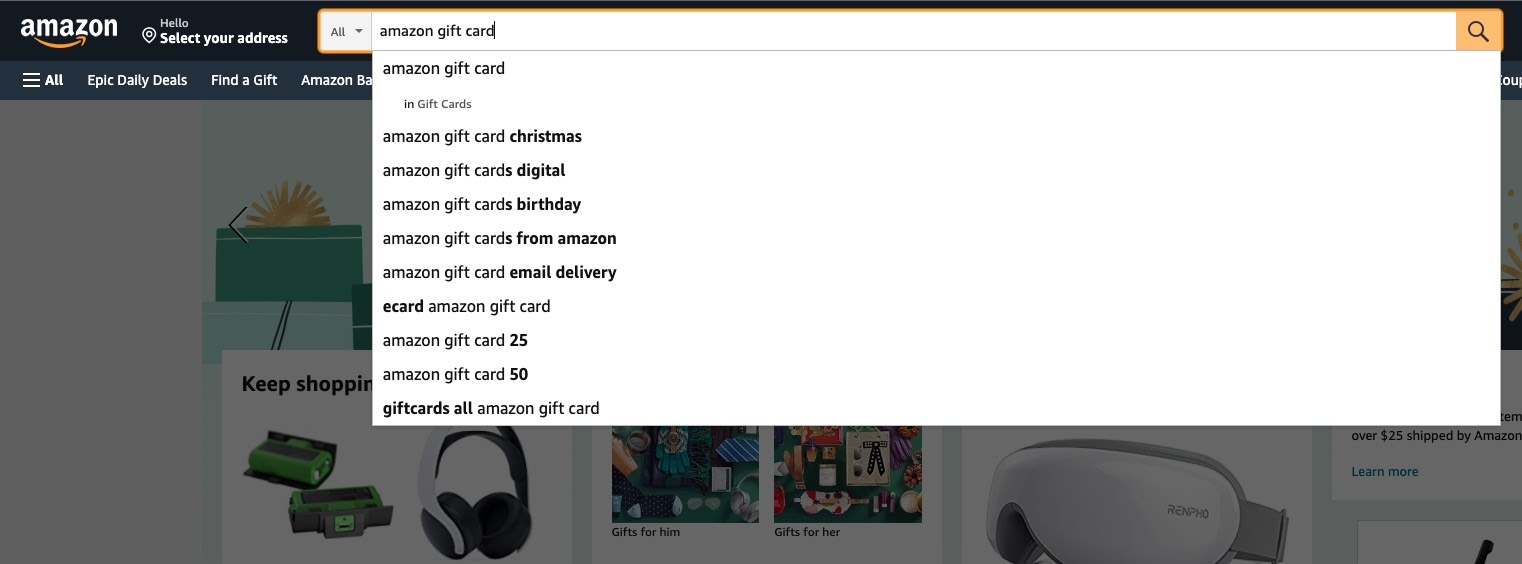Image resolution: width=1522 pixels, height=564 pixels.
Task: Pick 'amazon gift cards from amazon' suggestion
Action: pyautogui.click(x=499, y=238)
